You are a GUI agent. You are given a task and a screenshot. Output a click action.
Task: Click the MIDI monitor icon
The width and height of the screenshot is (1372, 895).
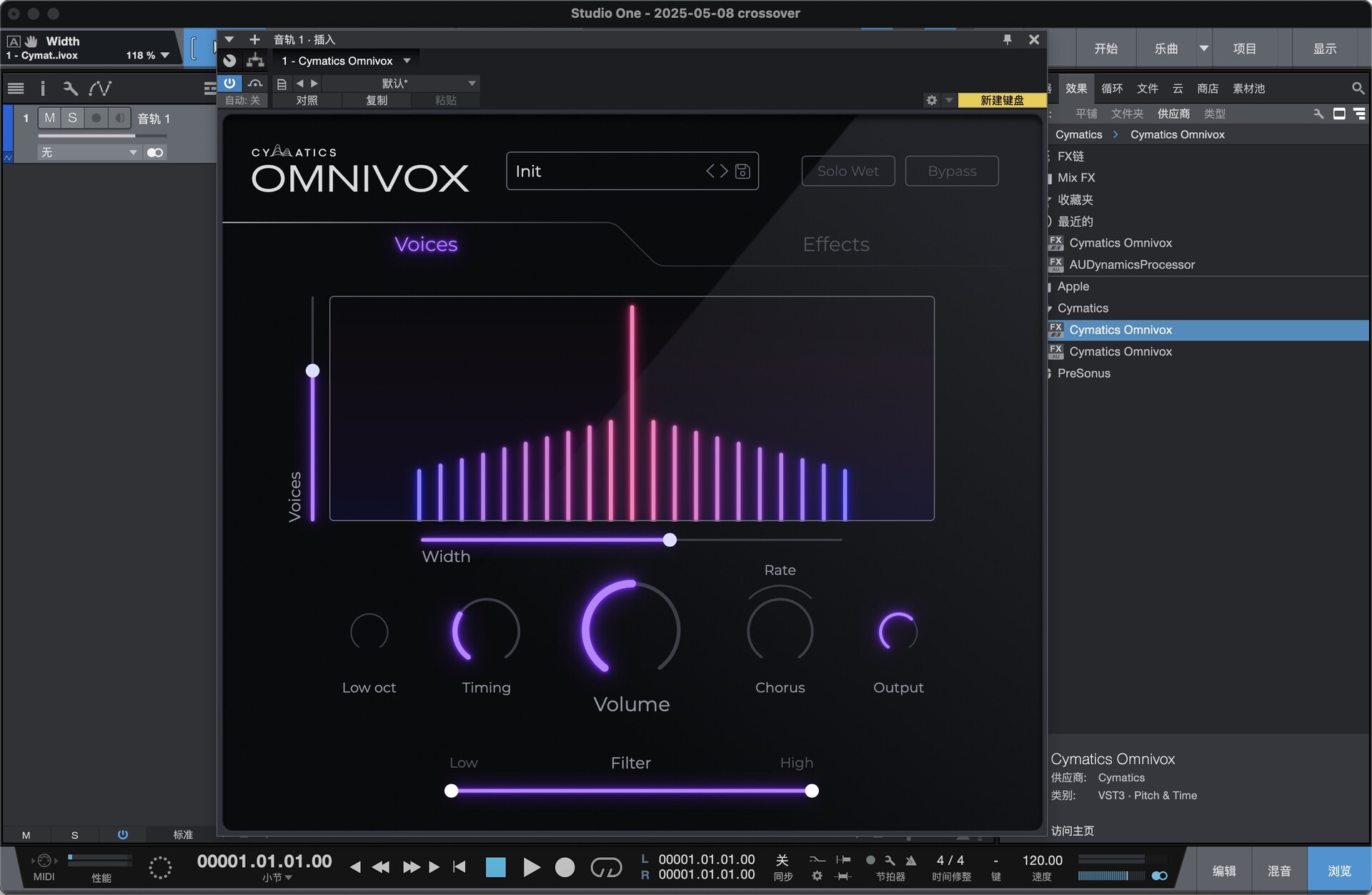[x=44, y=861]
